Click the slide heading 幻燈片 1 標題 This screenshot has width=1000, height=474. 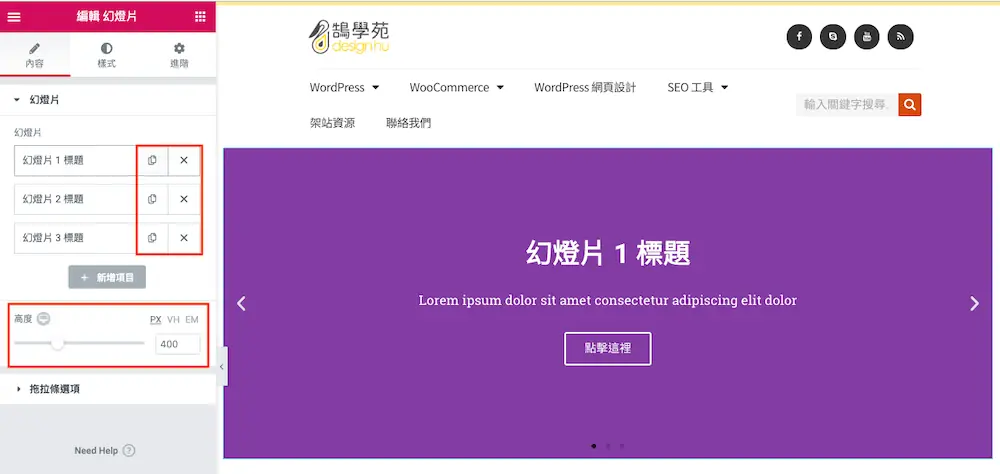coord(608,253)
